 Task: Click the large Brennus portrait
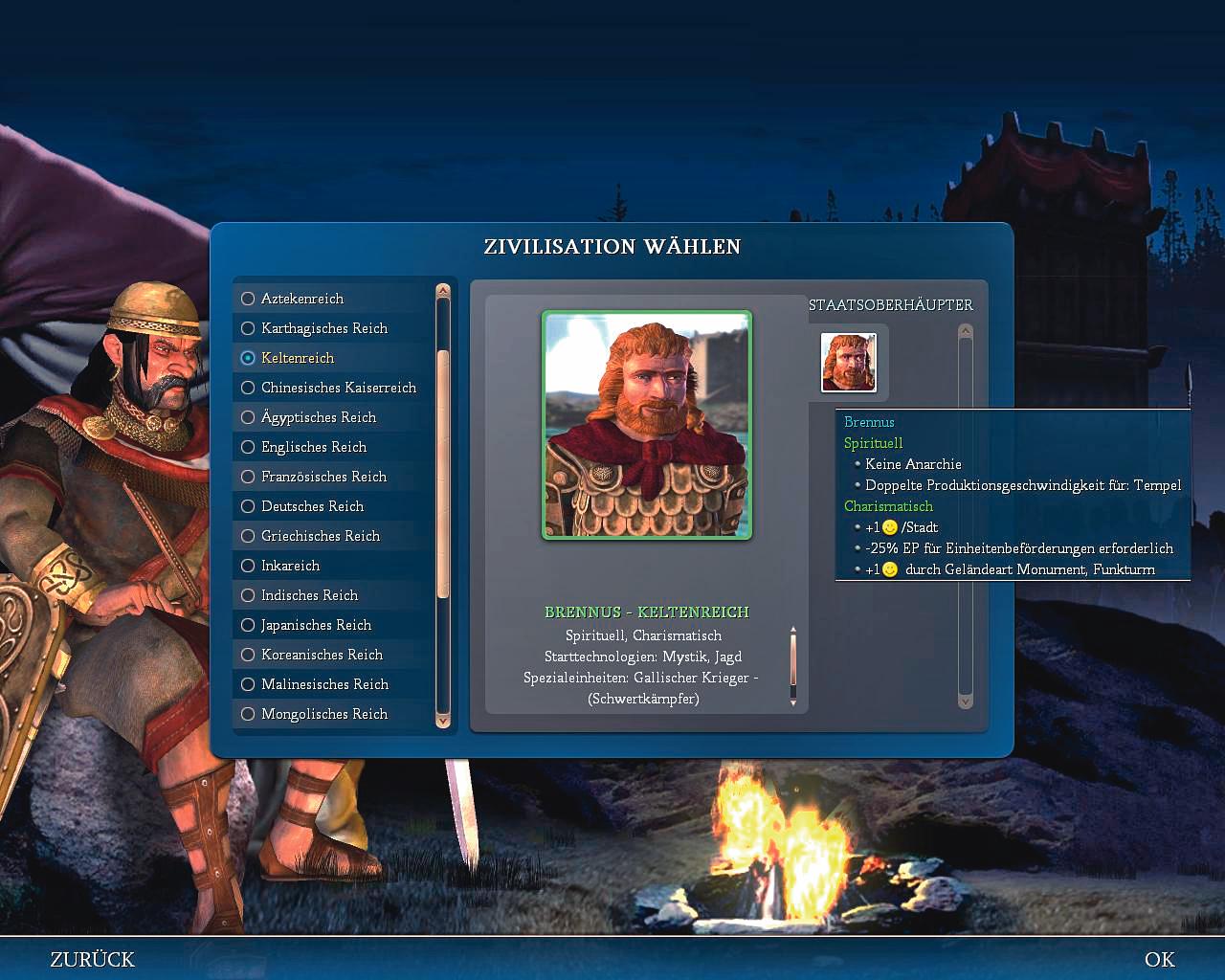pyautogui.click(x=647, y=425)
